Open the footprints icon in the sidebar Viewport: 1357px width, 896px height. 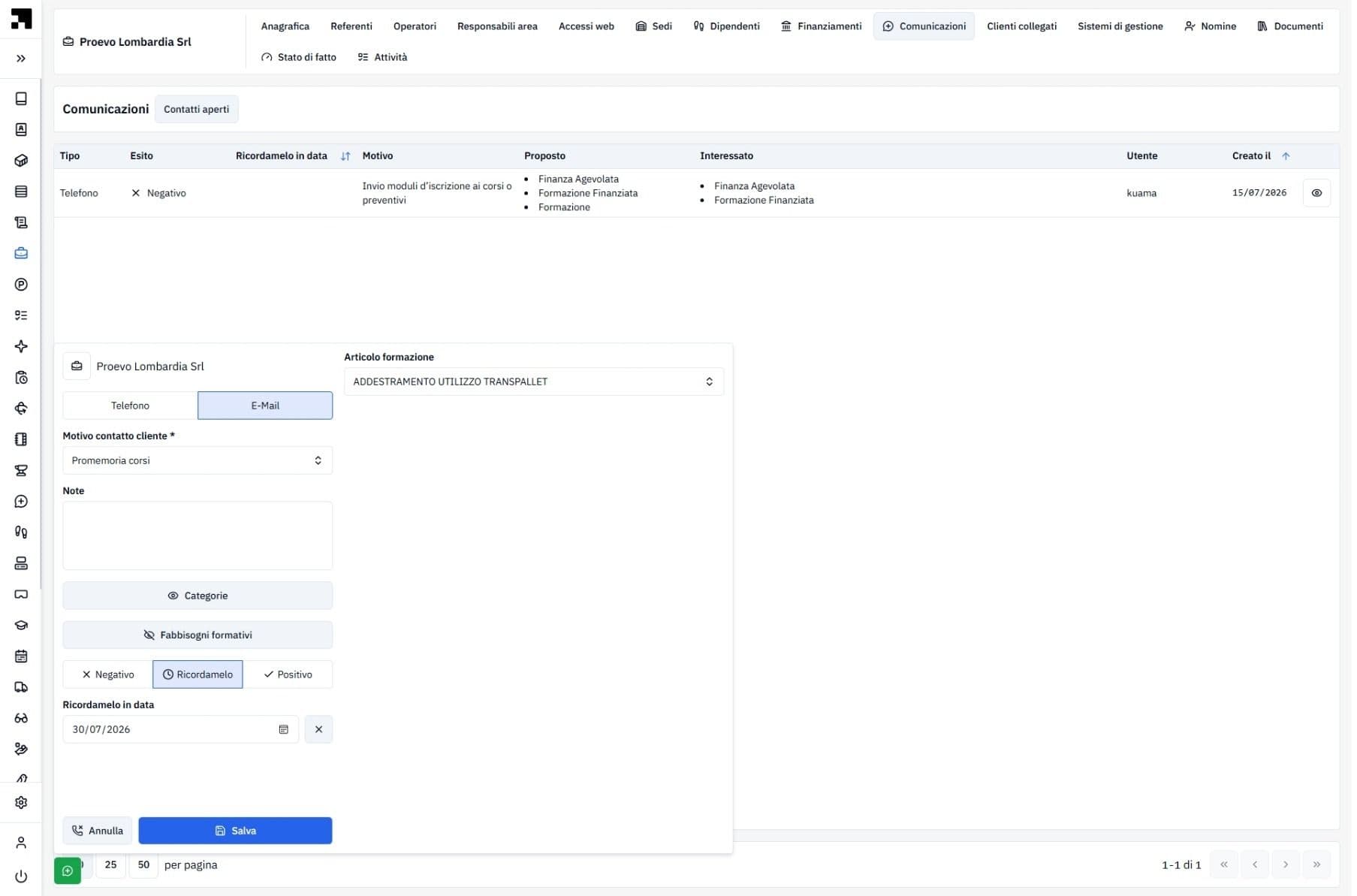click(x=21, y=532)
